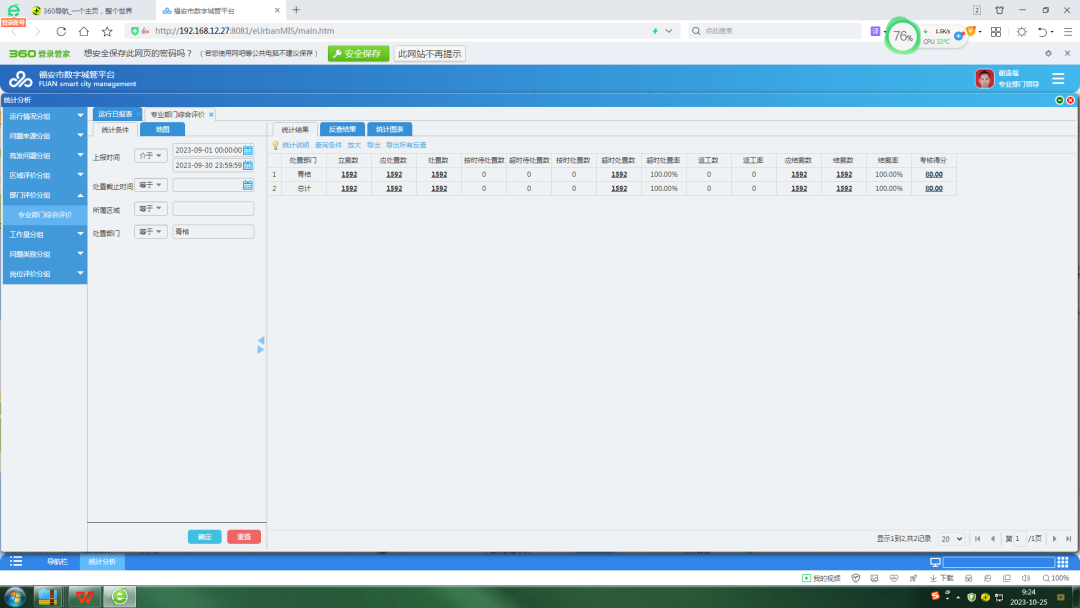Viewport: 1080px width, 608px height.
Task: Open the grid apps icon on the bottom blue bar
Action: pyautogui.click(x=1063, y=562)
